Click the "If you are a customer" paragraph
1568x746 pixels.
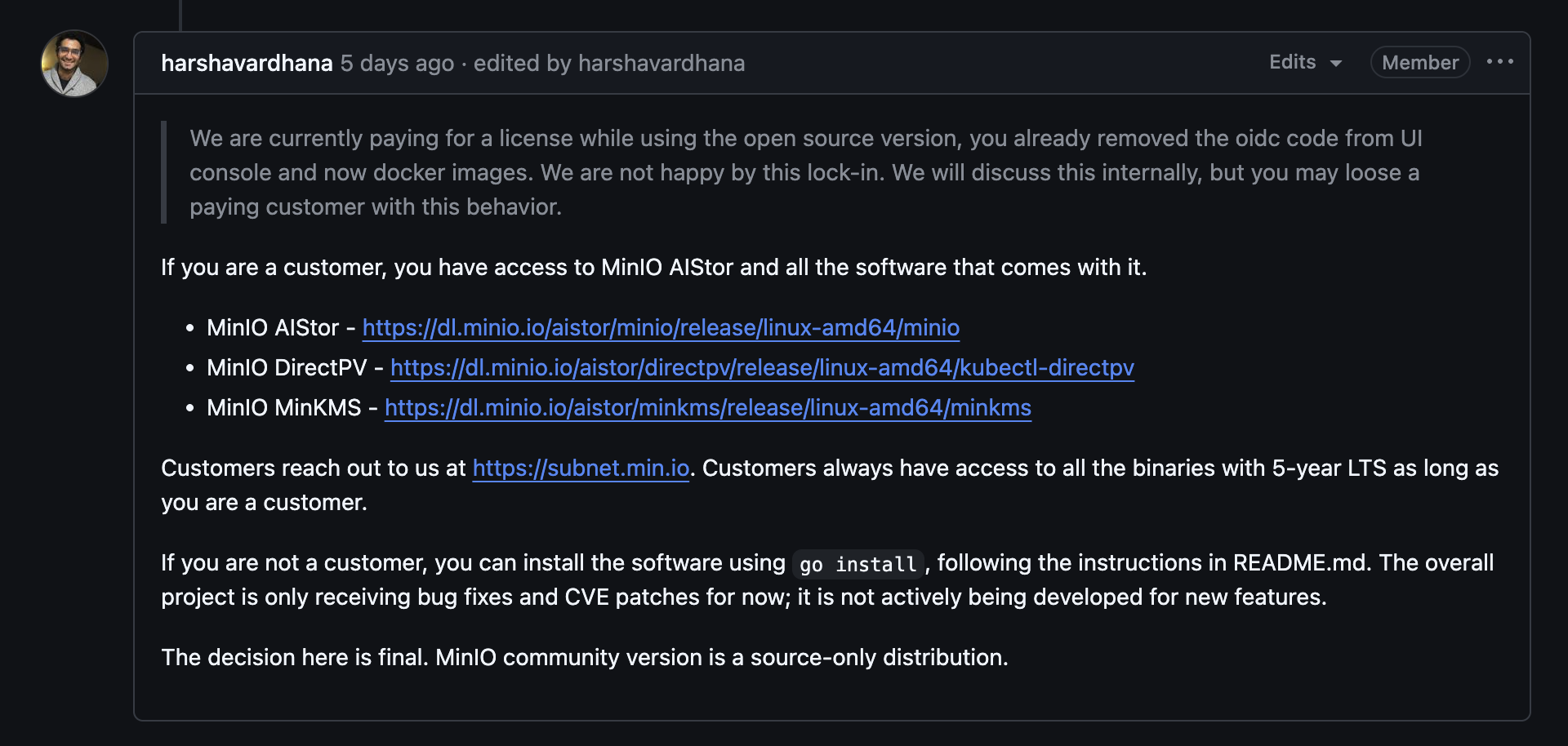click(653, 267)
